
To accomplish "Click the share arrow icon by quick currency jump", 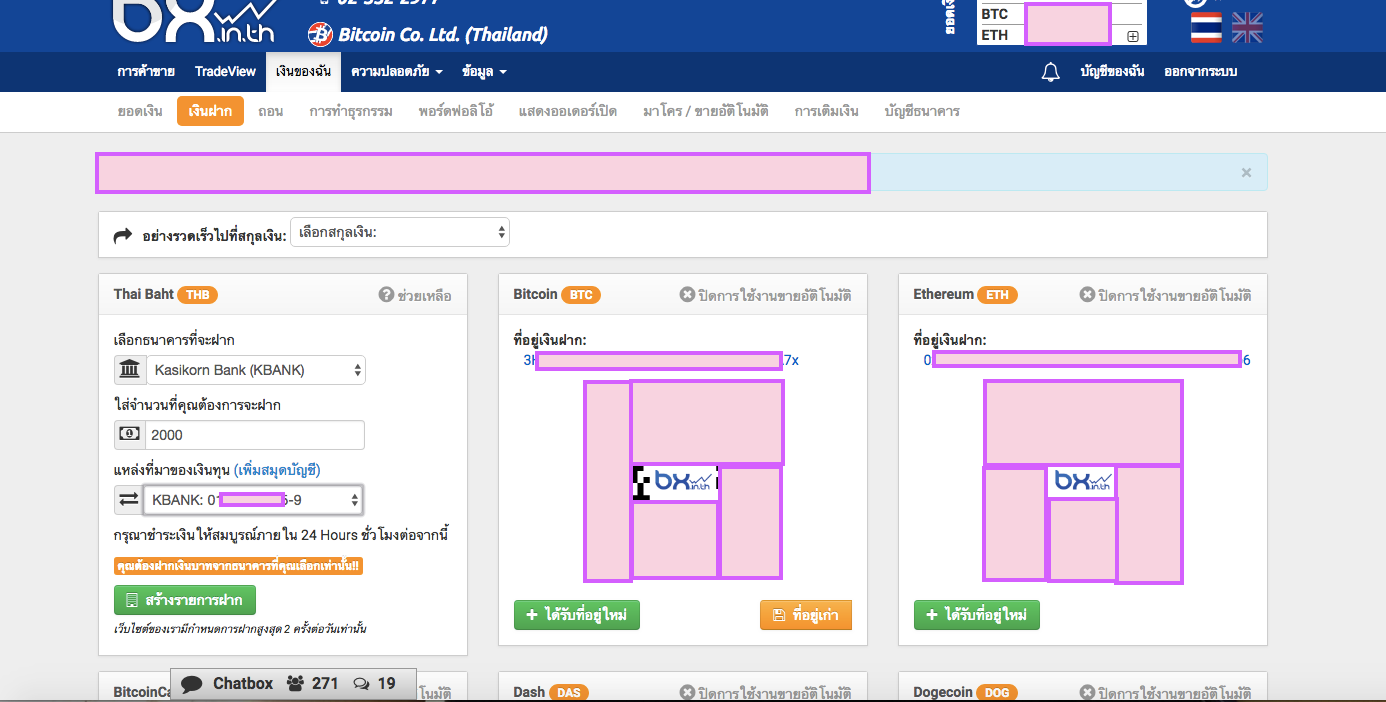I will click(x=123, y=236).
